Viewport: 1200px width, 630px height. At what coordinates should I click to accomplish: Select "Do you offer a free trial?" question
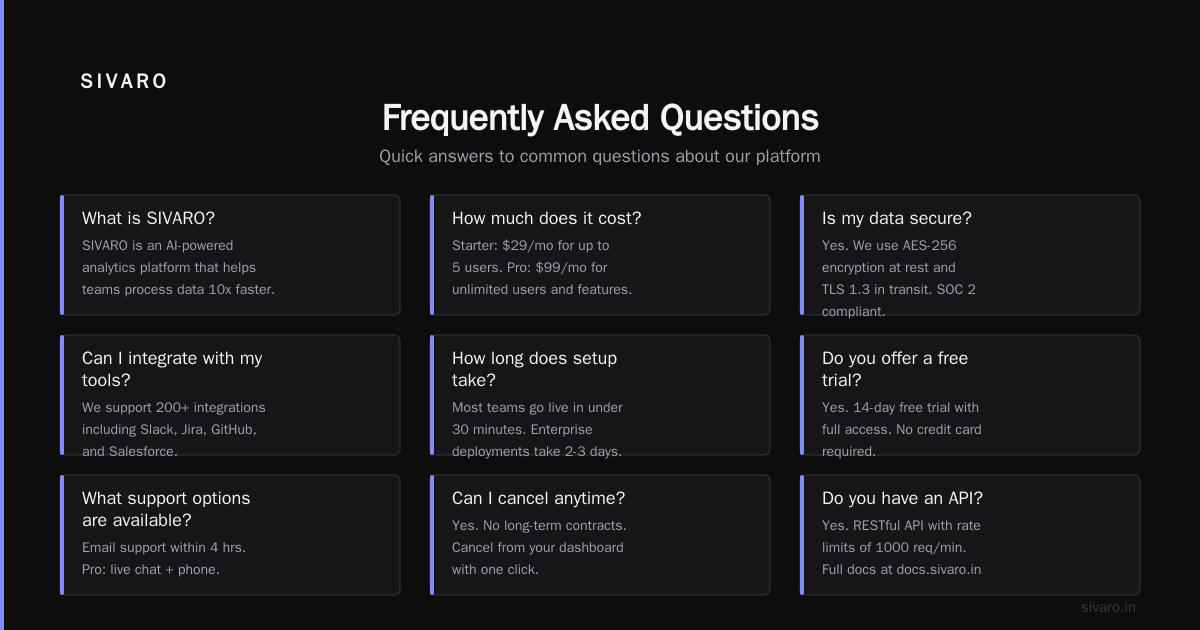click(970, 395)
